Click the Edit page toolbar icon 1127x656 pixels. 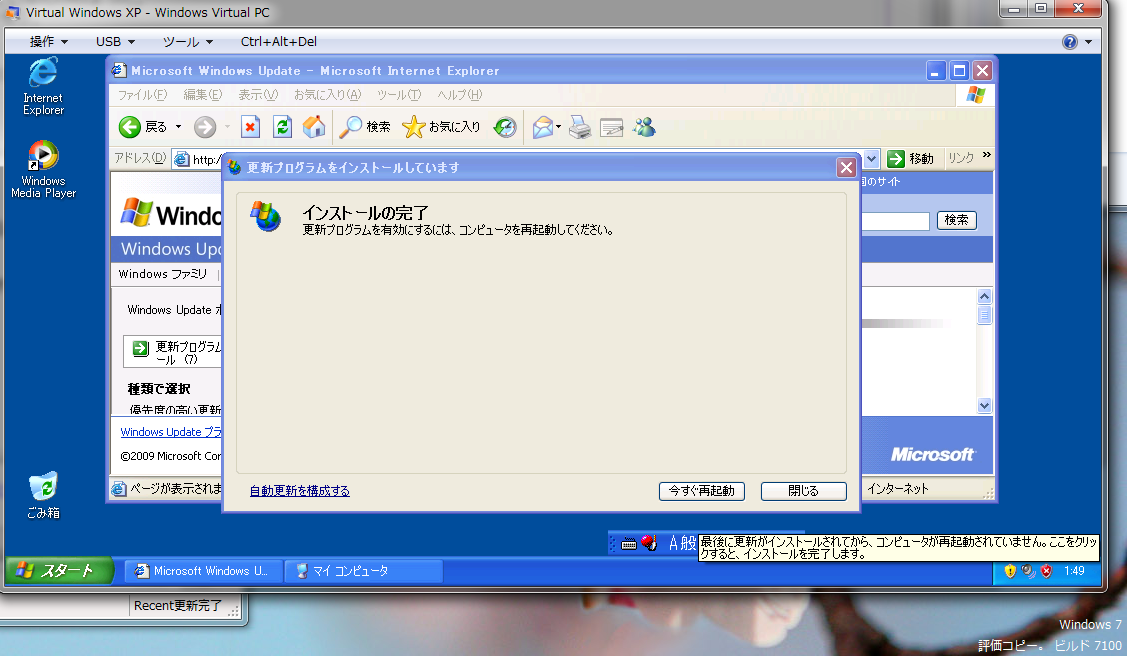click(611, 127)
